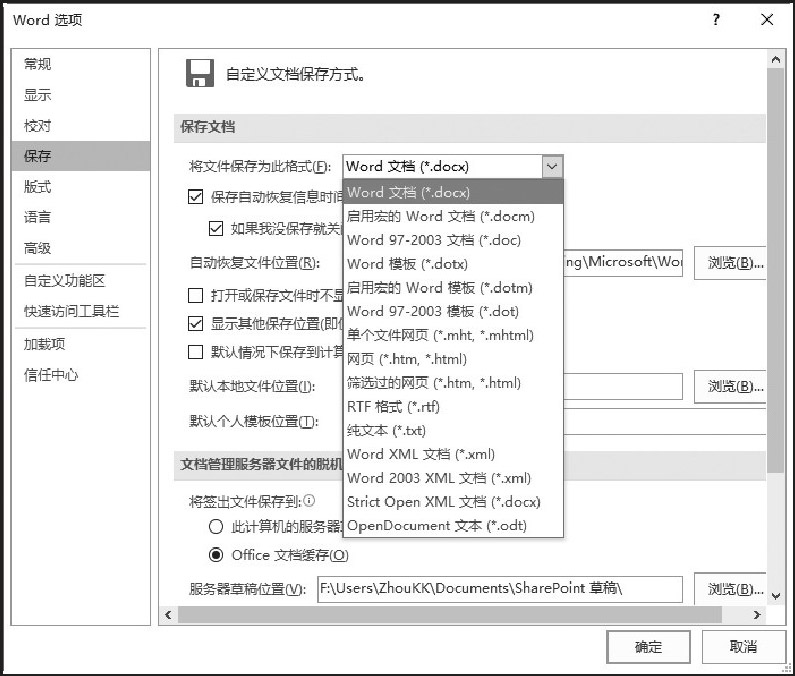795x676 pixels.
Task: Choose 启用宏的 Word 模板 (*.dotm)
Action: [453, 288]
